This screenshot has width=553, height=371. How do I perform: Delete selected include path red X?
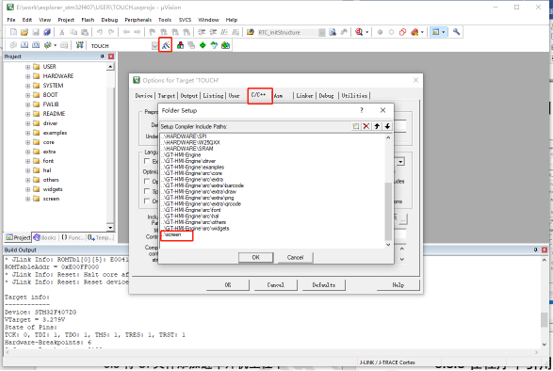click(x=366, y=126)
